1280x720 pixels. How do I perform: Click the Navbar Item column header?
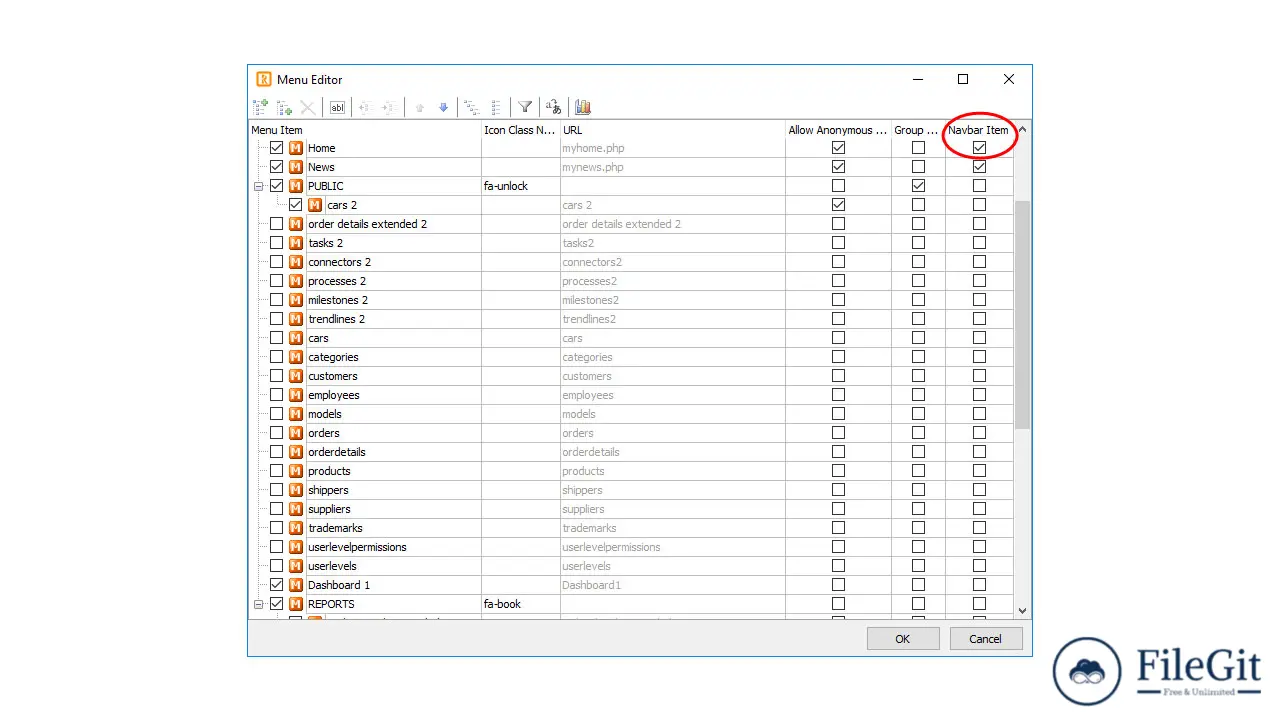point(979,130)
